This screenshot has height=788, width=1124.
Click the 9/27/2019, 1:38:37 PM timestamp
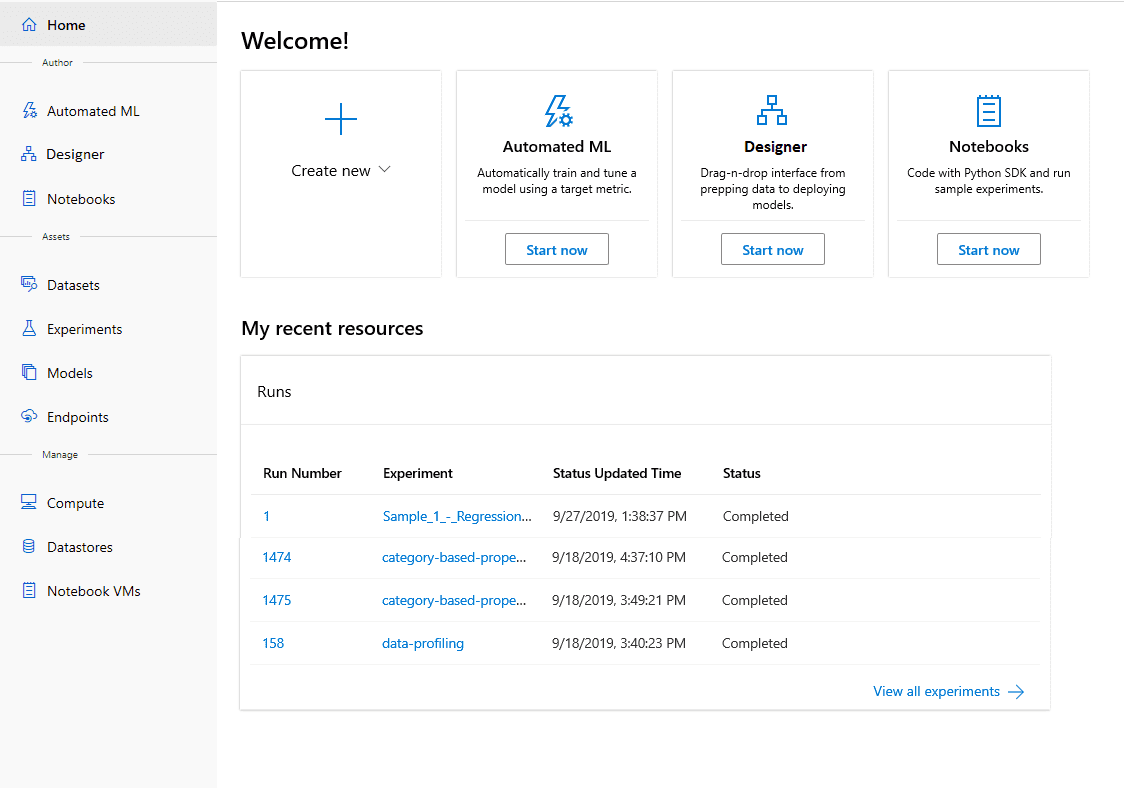(x=620, y=516)
